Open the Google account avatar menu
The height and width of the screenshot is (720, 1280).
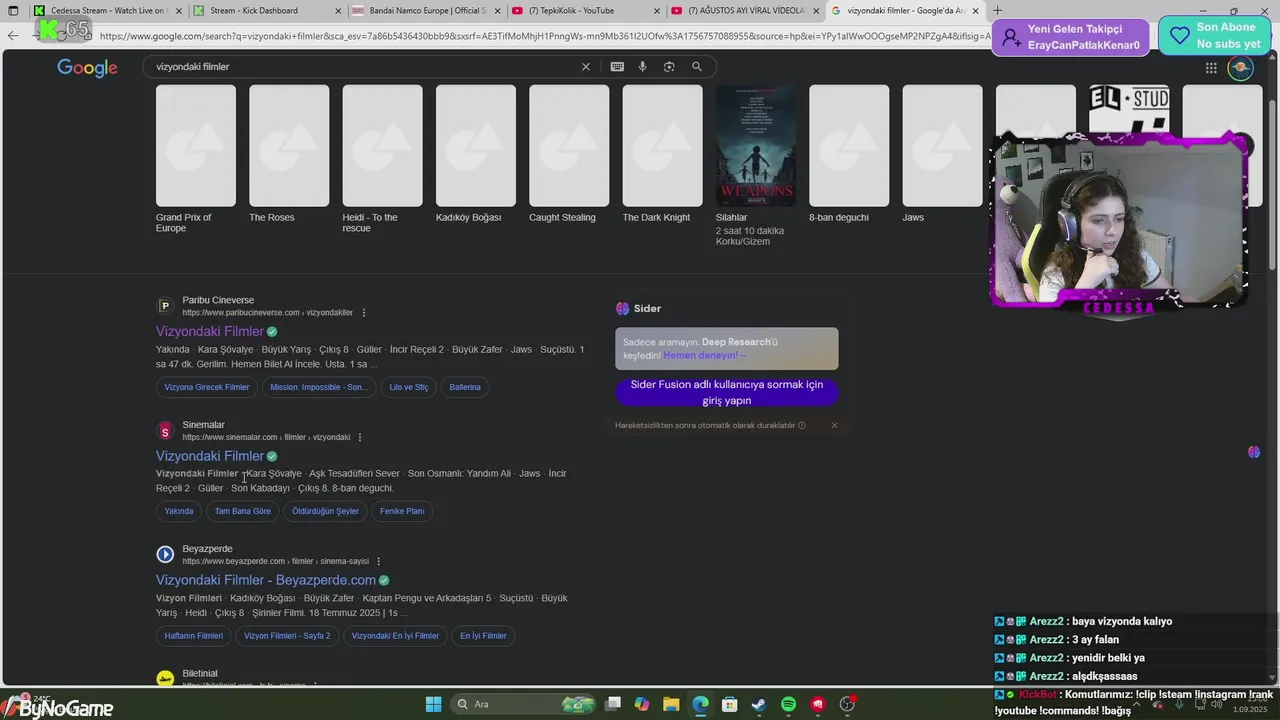(1240, 68)
